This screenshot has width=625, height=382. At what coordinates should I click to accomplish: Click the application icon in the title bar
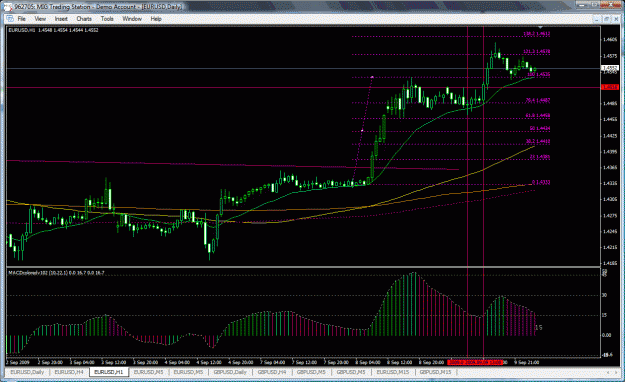[8, 7]
